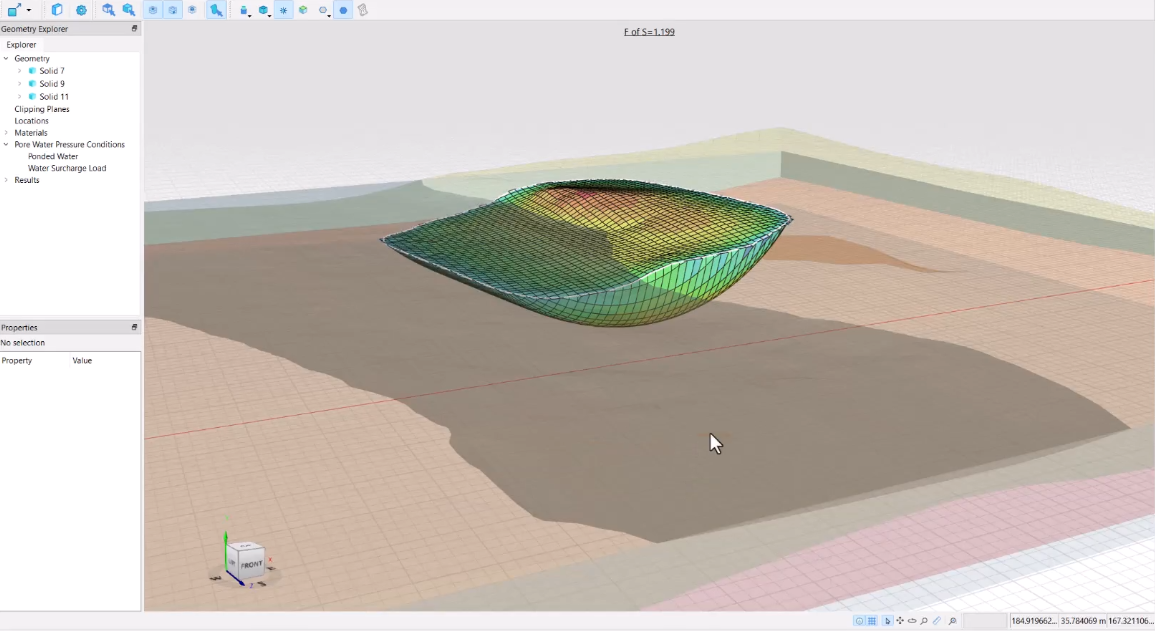
Task: Switch to the Explorer tab
Action: click(x=21, y=45)
